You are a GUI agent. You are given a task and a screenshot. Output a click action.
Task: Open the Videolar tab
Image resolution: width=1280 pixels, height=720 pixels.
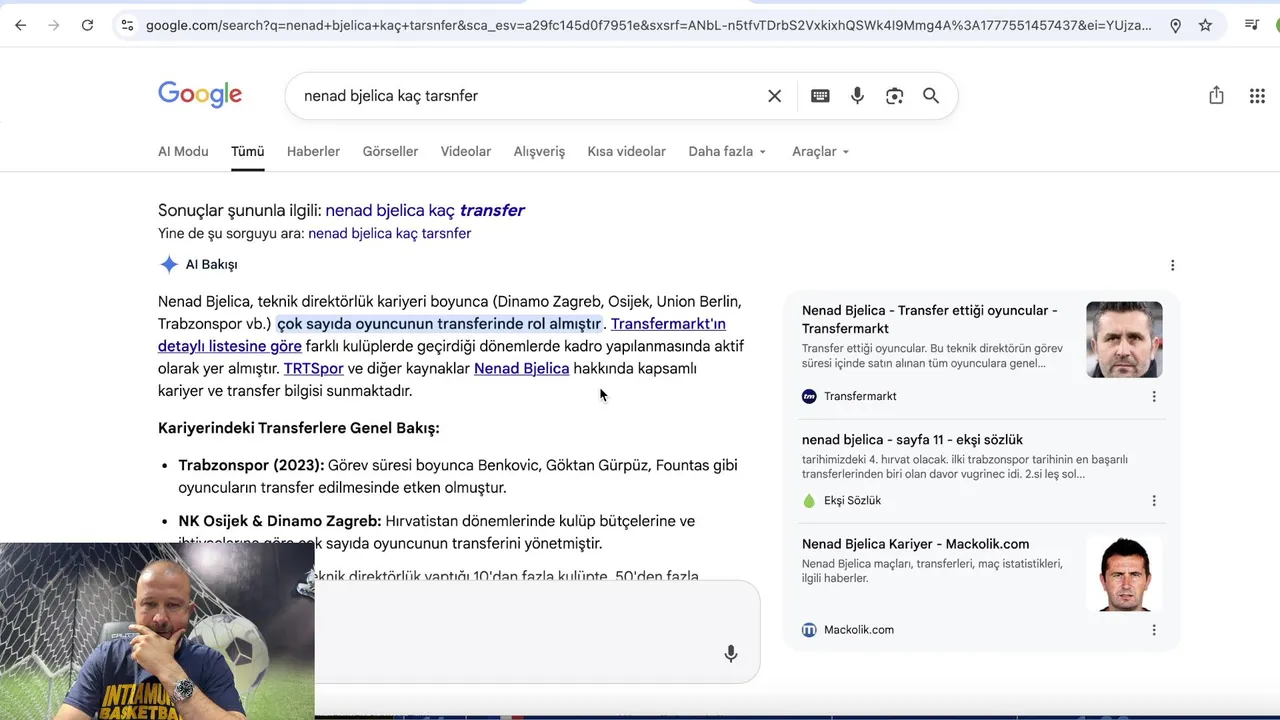pos(466,152)
